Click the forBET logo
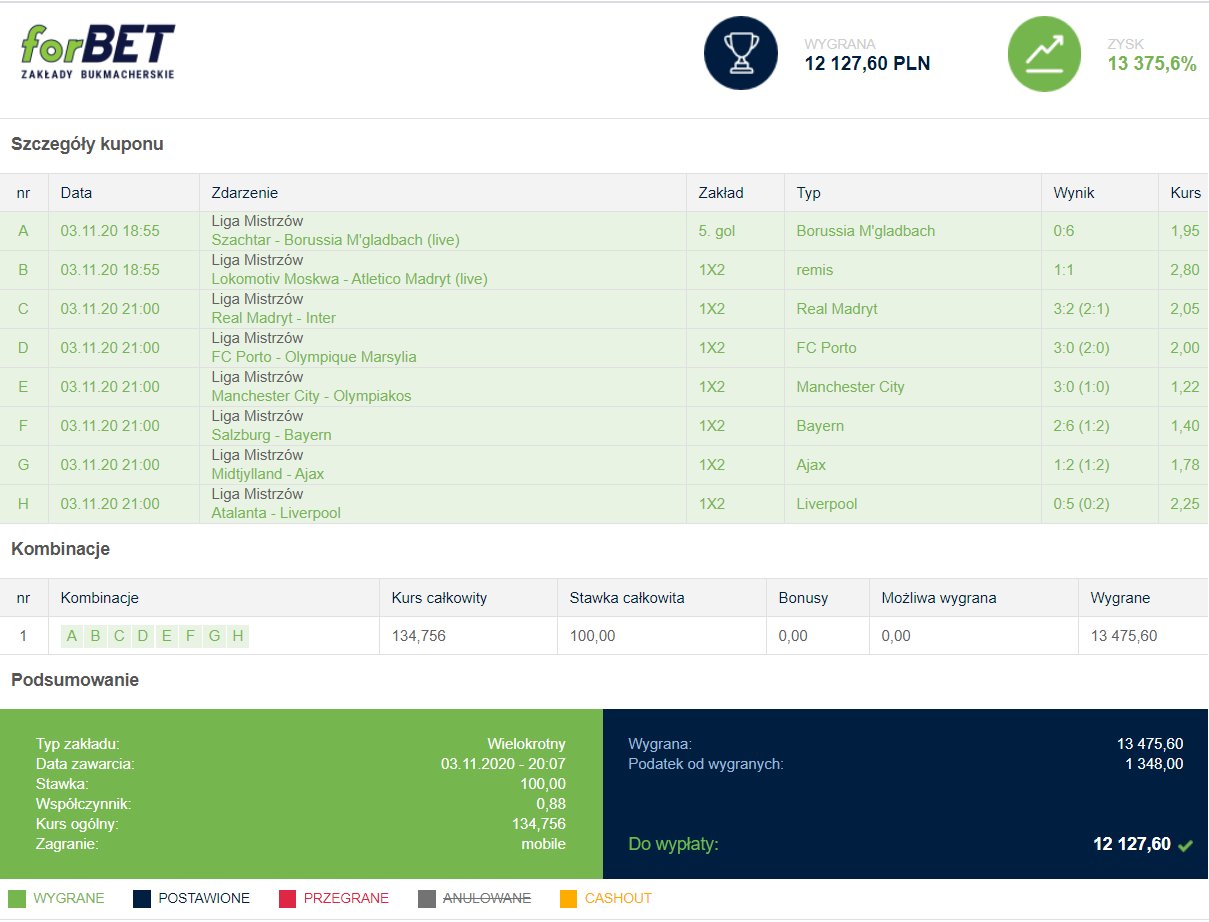 pos(97,52)
